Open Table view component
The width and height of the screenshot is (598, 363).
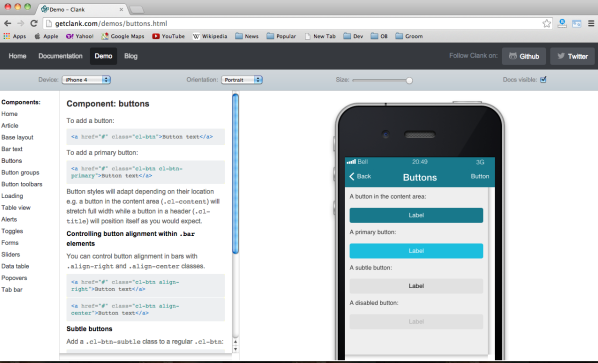click(16, 207)
